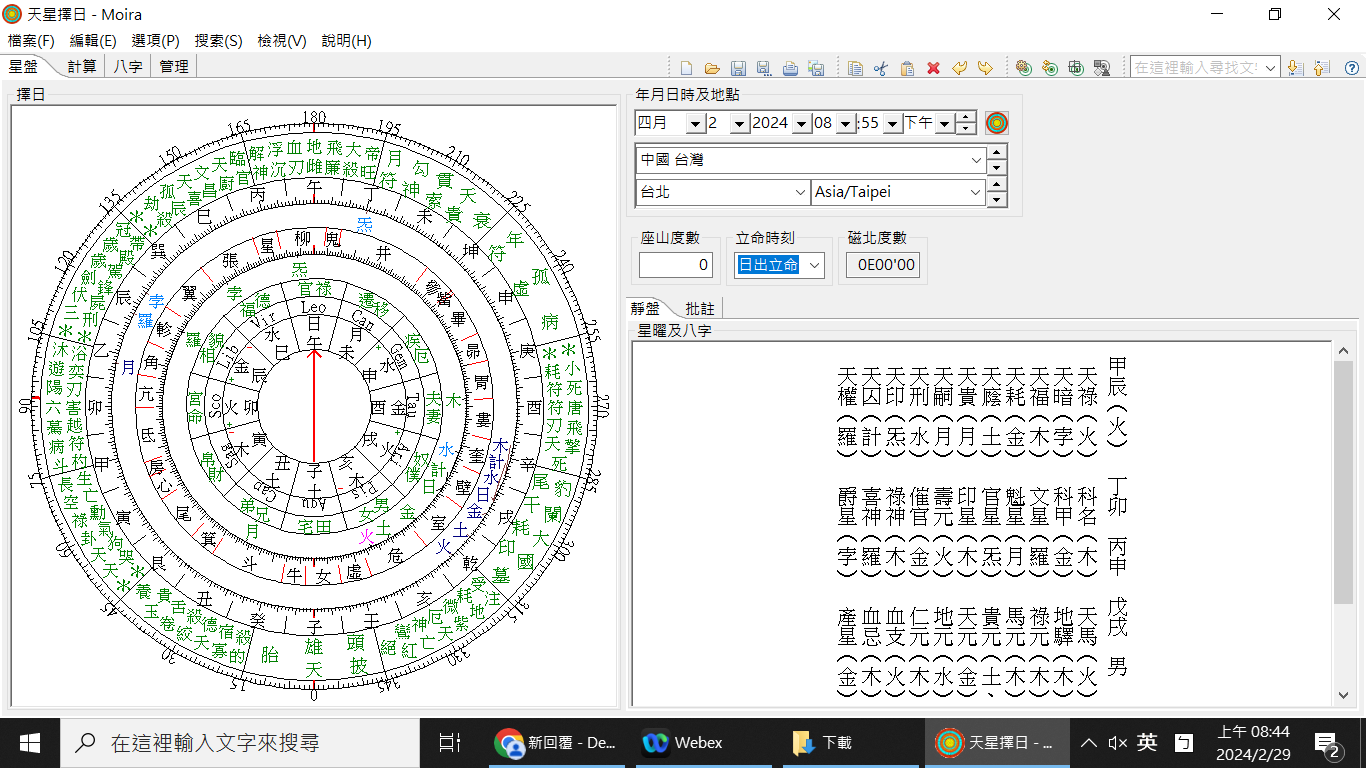Click the 星曜及八字 panel vertical scrollbar
This screenshot has height=768, width=1366.
point(1343,480)
